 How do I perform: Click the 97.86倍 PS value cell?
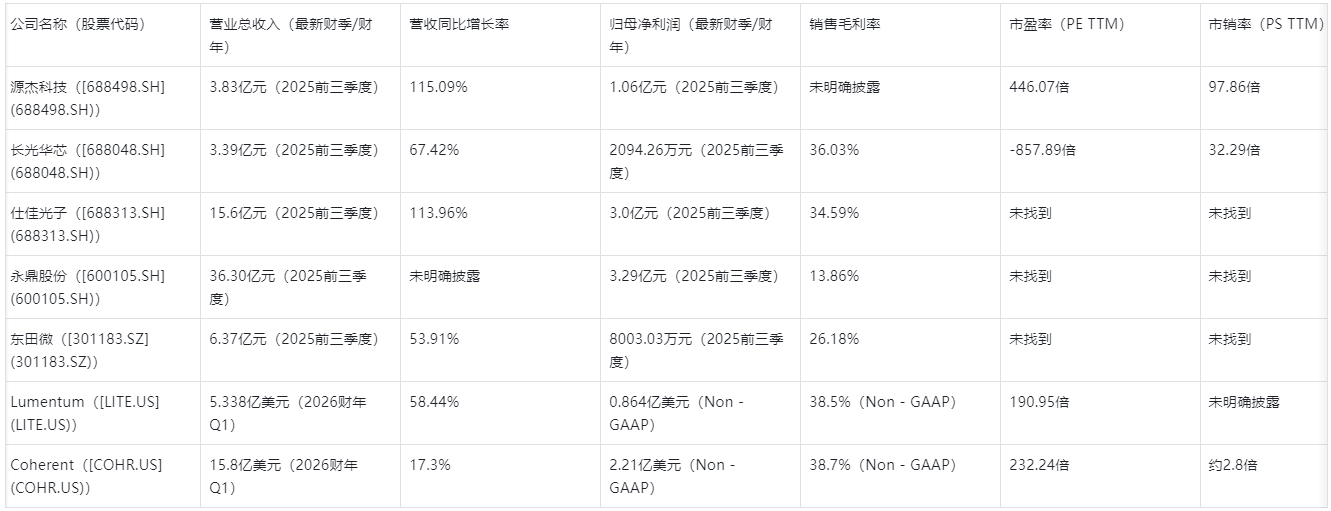click(x=1234, y=87)
